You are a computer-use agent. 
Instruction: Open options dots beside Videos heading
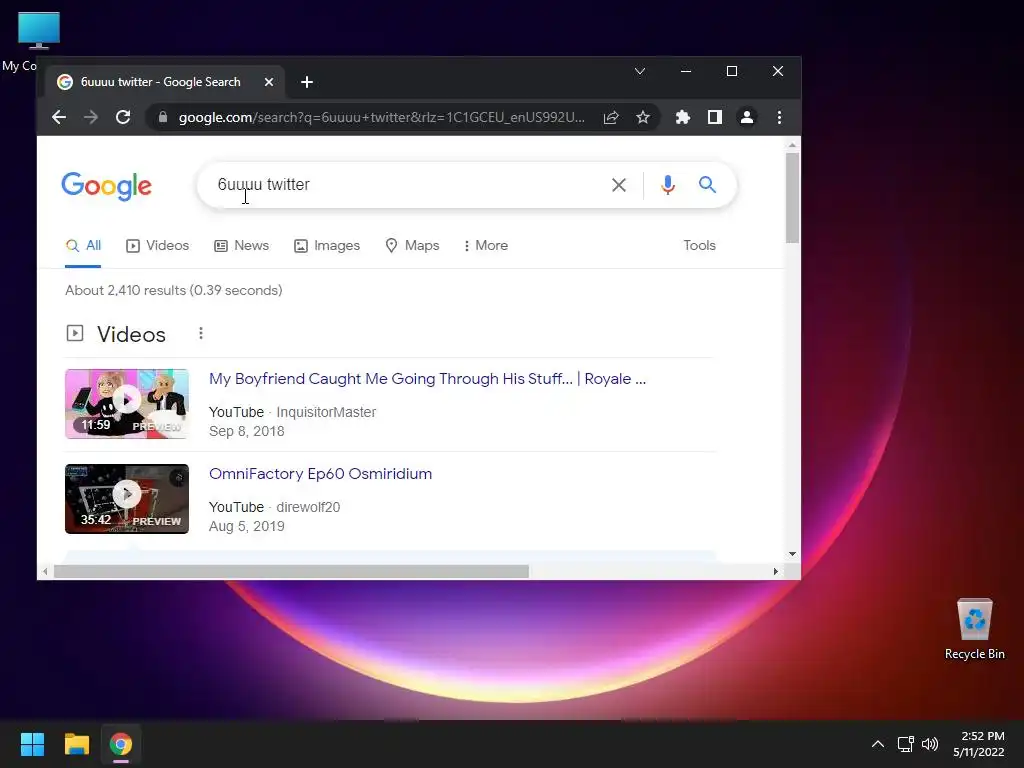click(200, 334)
